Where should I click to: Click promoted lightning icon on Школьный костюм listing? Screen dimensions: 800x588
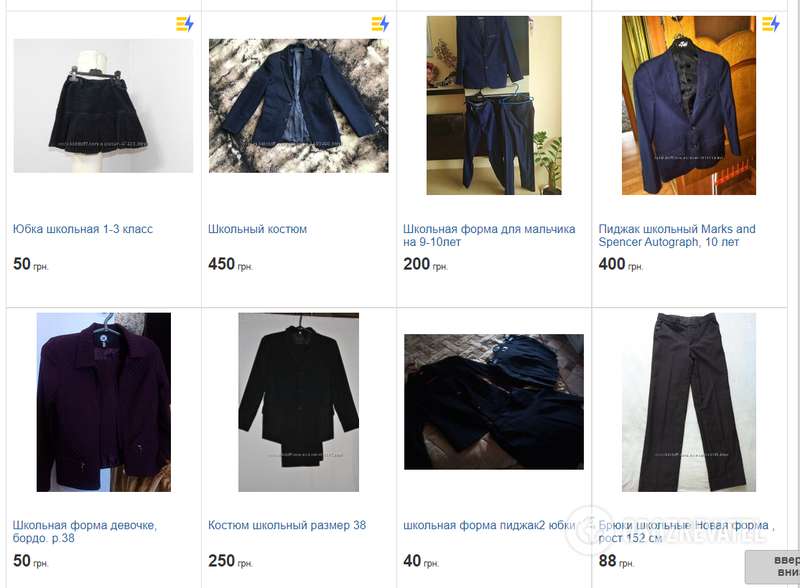pos(380,23)
